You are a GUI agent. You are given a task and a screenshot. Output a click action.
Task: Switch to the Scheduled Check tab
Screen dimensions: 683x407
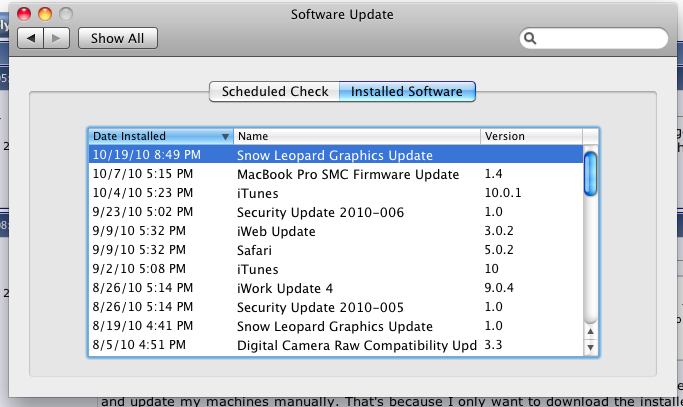274,92
